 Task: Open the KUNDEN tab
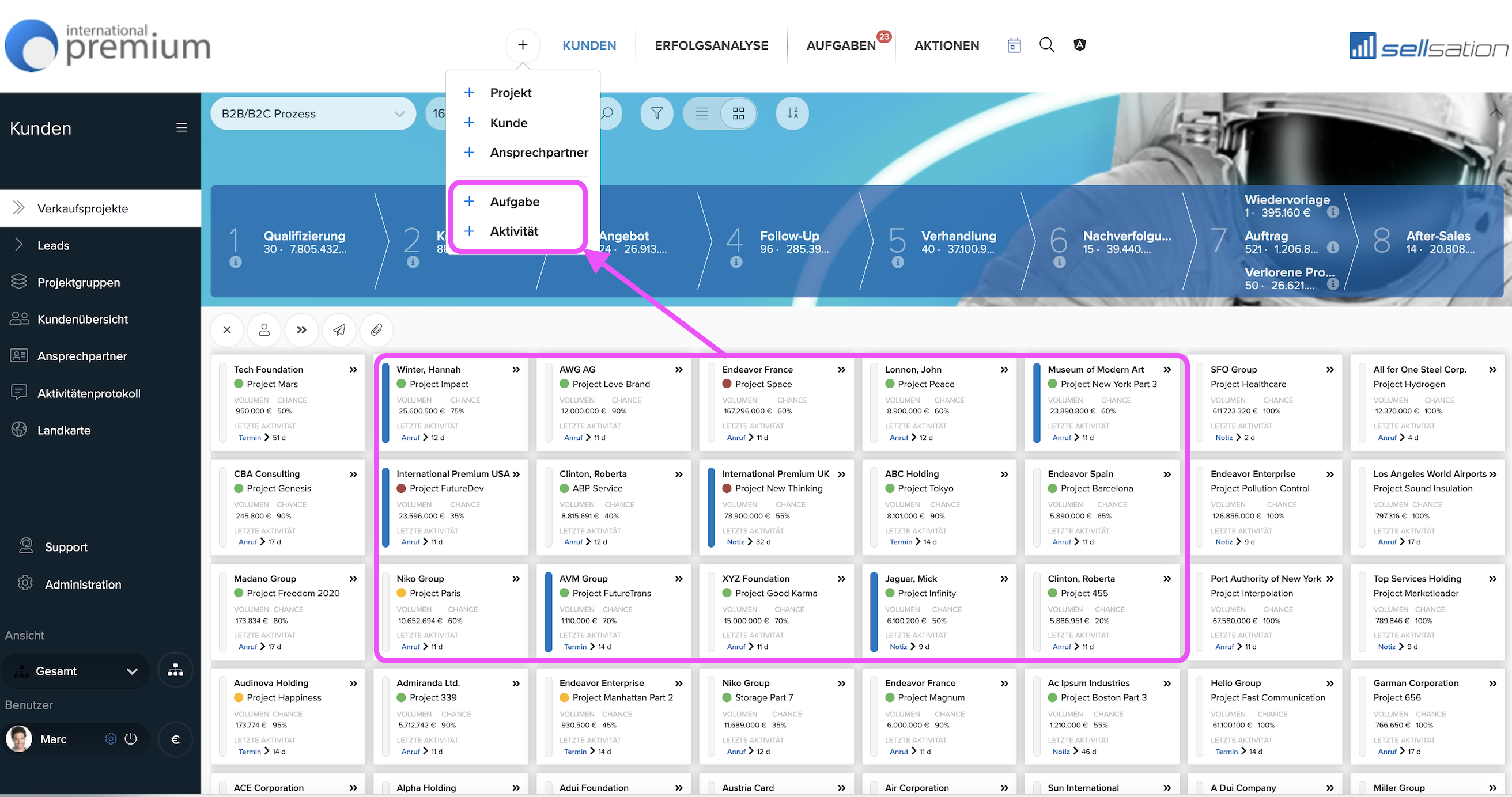589,45
